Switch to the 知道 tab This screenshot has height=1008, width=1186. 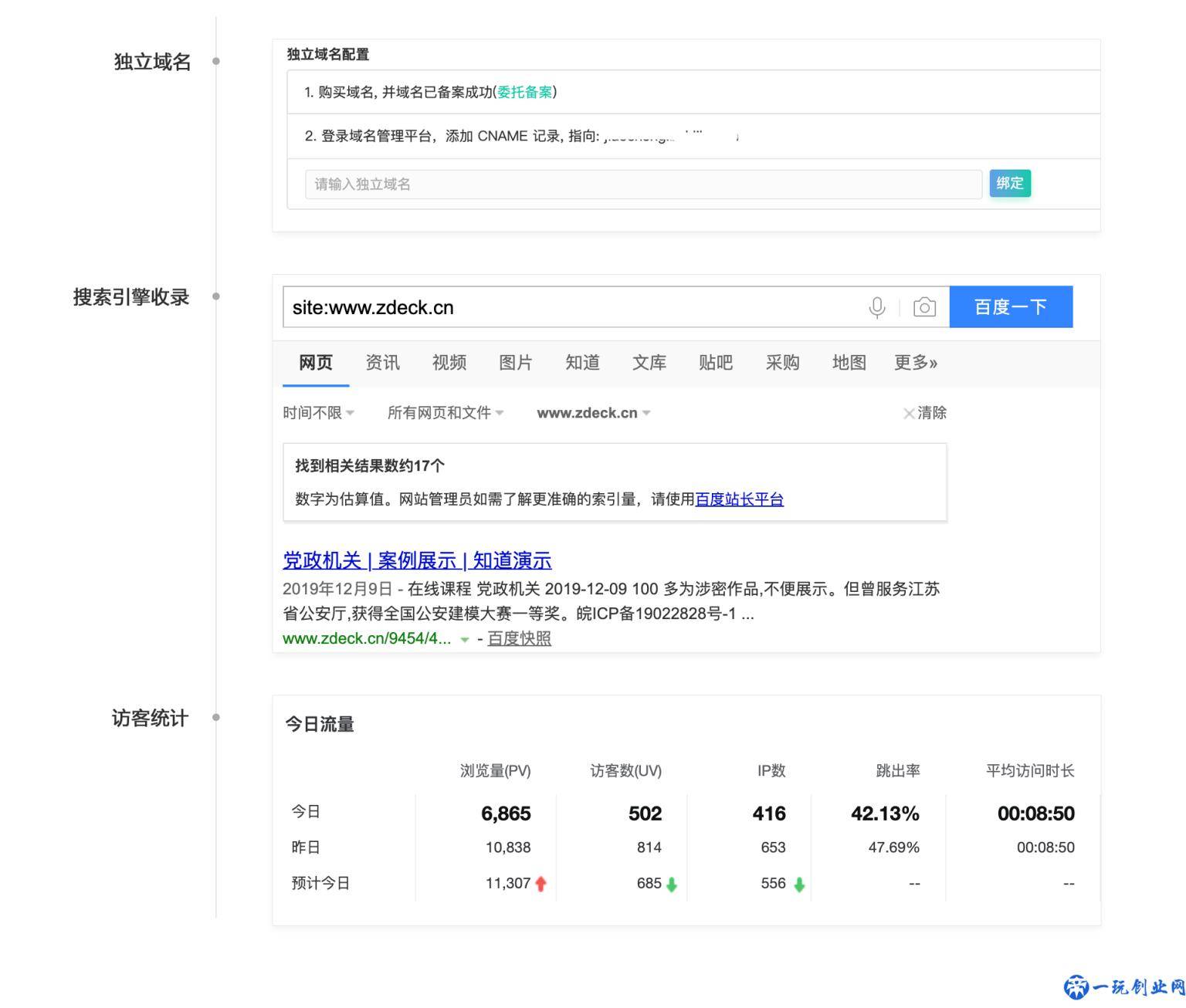tap(582, 363)
